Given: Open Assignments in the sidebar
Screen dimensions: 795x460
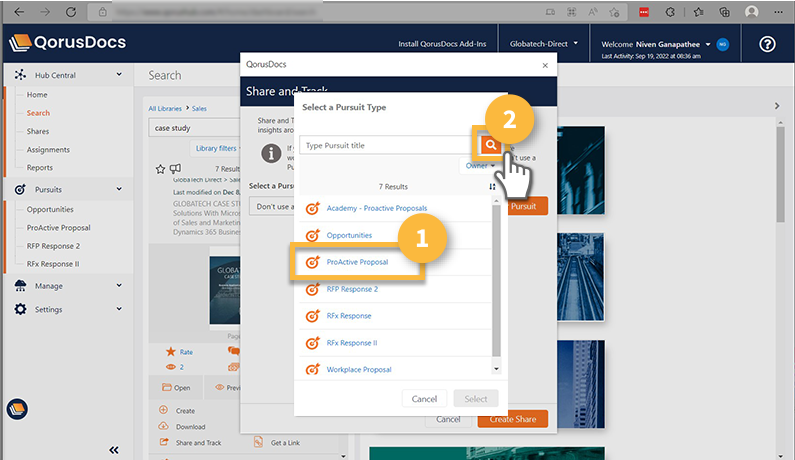Looking at the screenshot, I should click(x=48, y=149).
